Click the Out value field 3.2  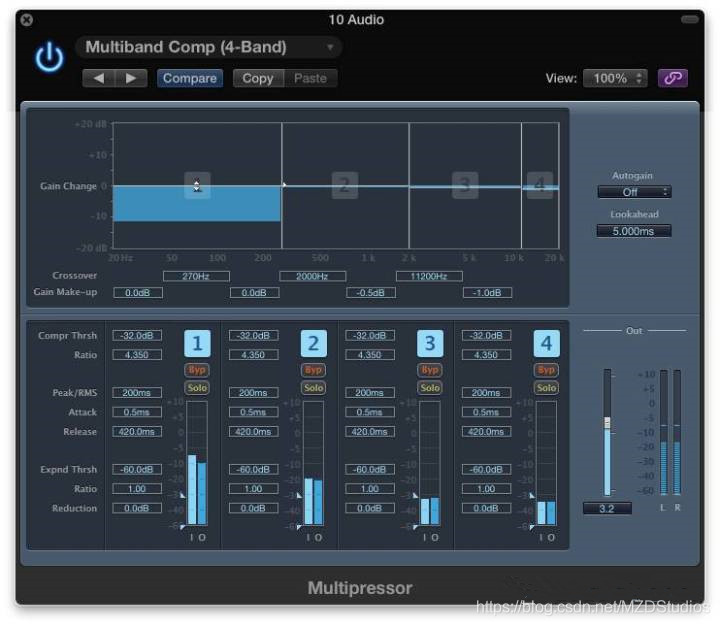point(607,508)
